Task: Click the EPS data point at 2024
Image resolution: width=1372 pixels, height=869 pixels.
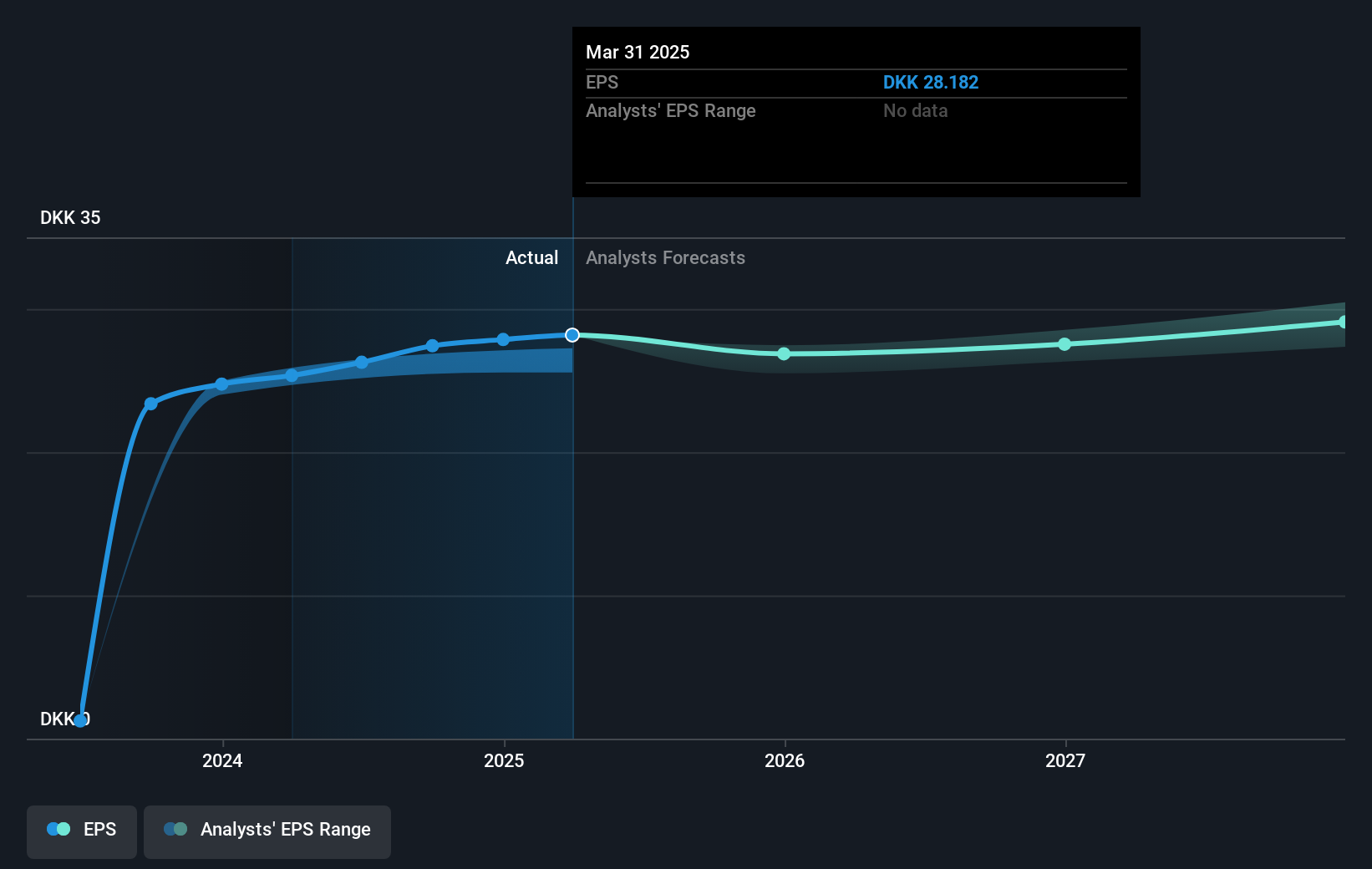Action: [221, 384]
